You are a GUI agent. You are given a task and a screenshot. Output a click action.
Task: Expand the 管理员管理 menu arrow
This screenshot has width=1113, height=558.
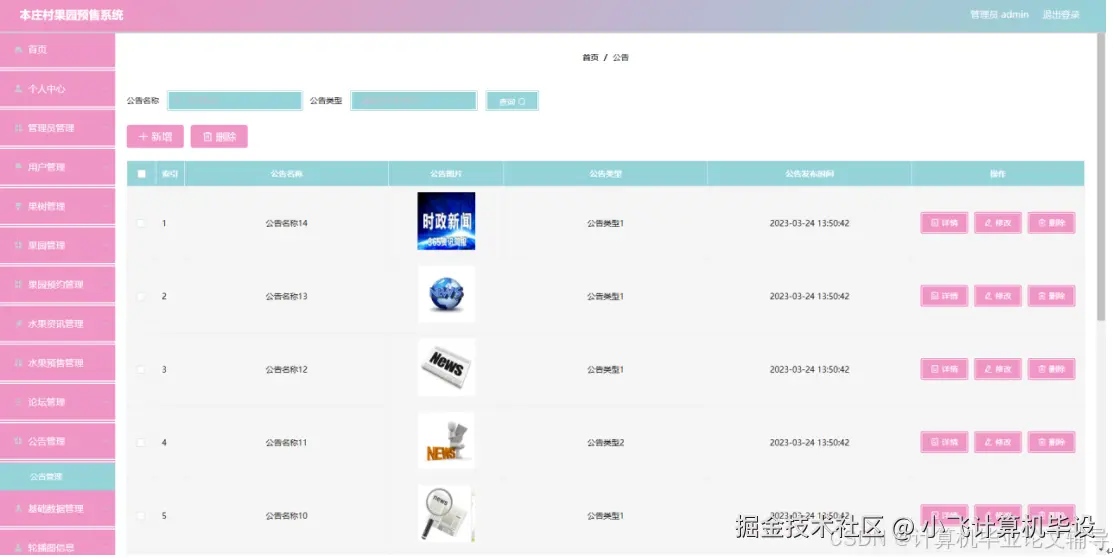pos(106,128)
